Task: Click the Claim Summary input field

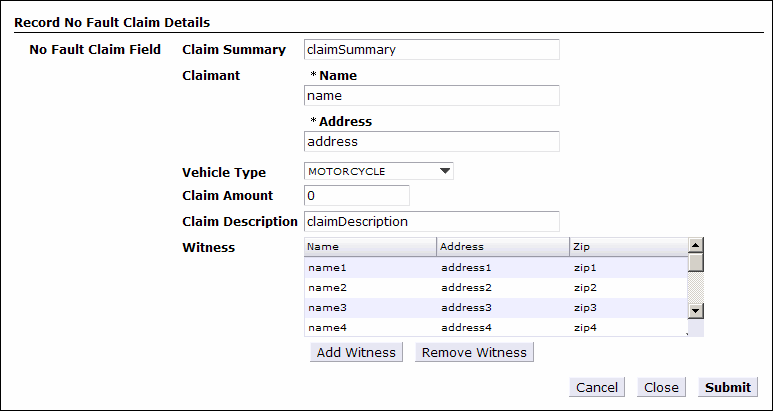Action: click(431, 50)
